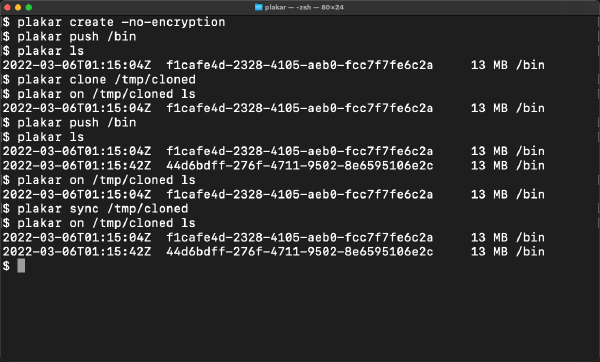Click the window title 'plakar — -zsh — 80×24'
600x362 pixels.
pyautogui.click(x=304, y=7)
